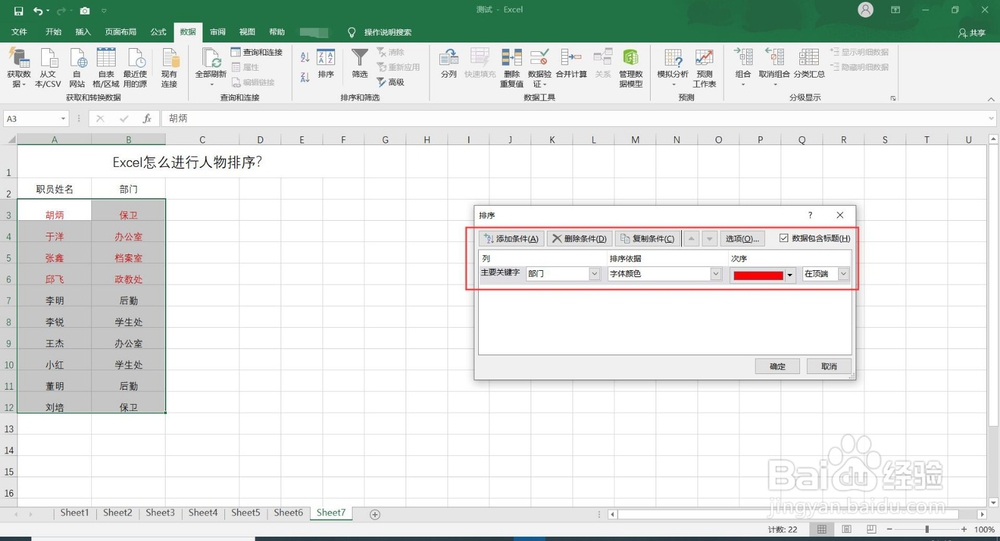The height and width of the screenshot is (541, 1000).
Task: Switch to the 插入 ribbon tab
Action: coord(83,32)
